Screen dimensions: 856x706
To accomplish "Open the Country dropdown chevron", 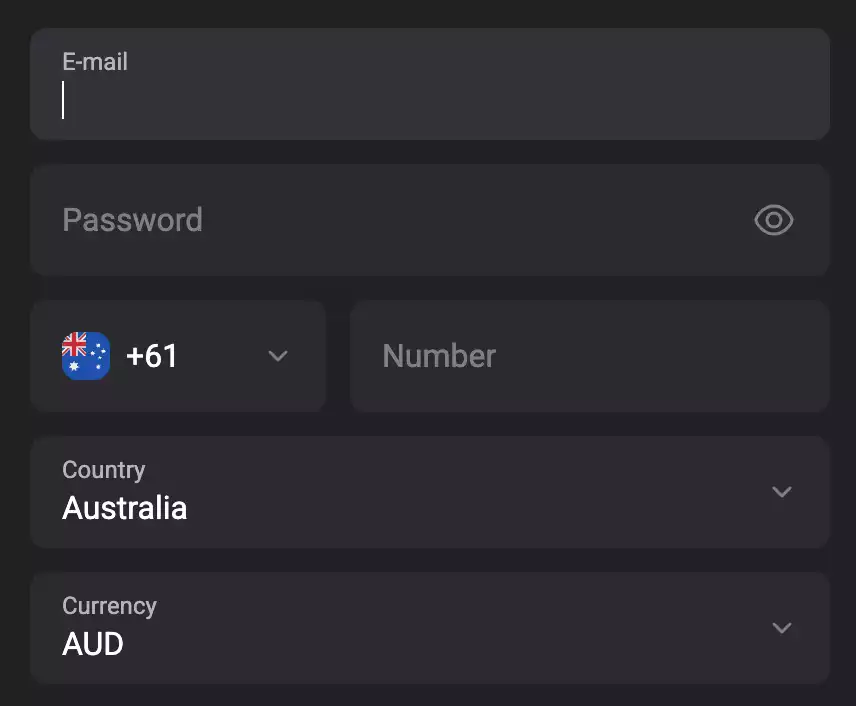I will [x=782, y=492].
